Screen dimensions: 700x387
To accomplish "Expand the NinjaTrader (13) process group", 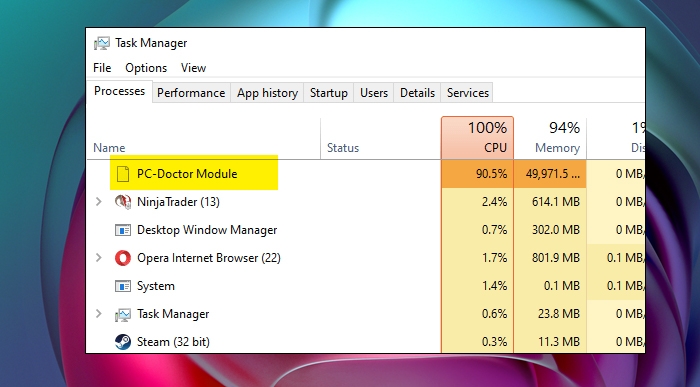I will tap(99, 202).
